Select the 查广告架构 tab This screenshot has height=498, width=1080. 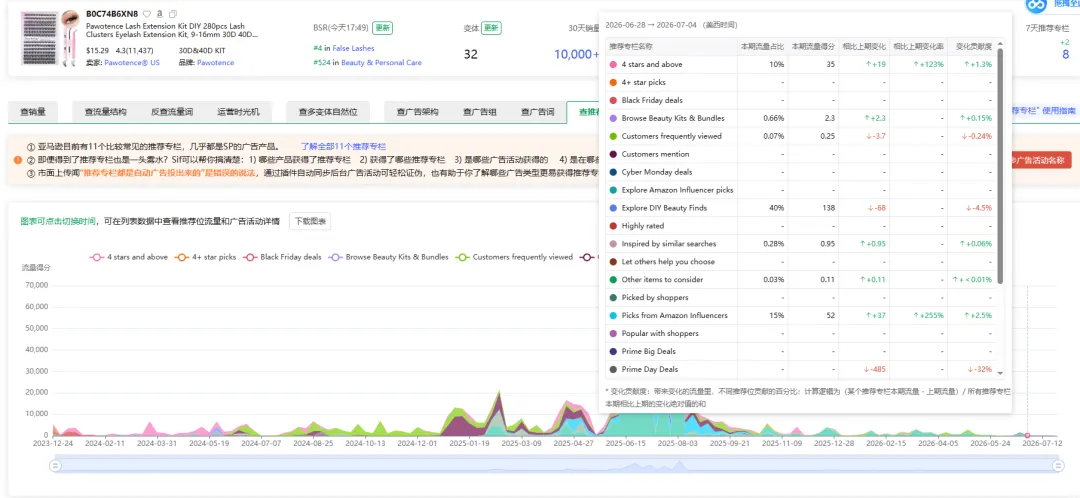coord(417,112)
